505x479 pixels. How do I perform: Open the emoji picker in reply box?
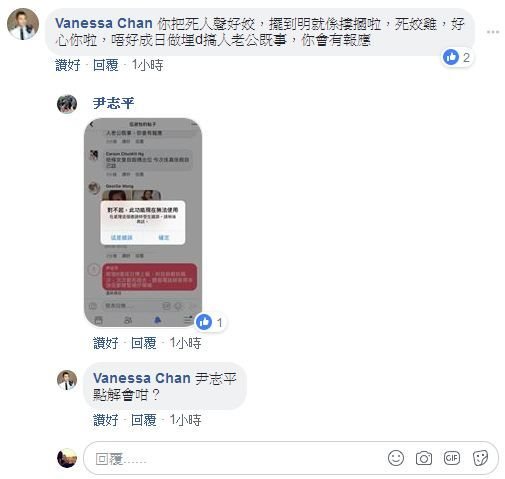click(396, 458)
